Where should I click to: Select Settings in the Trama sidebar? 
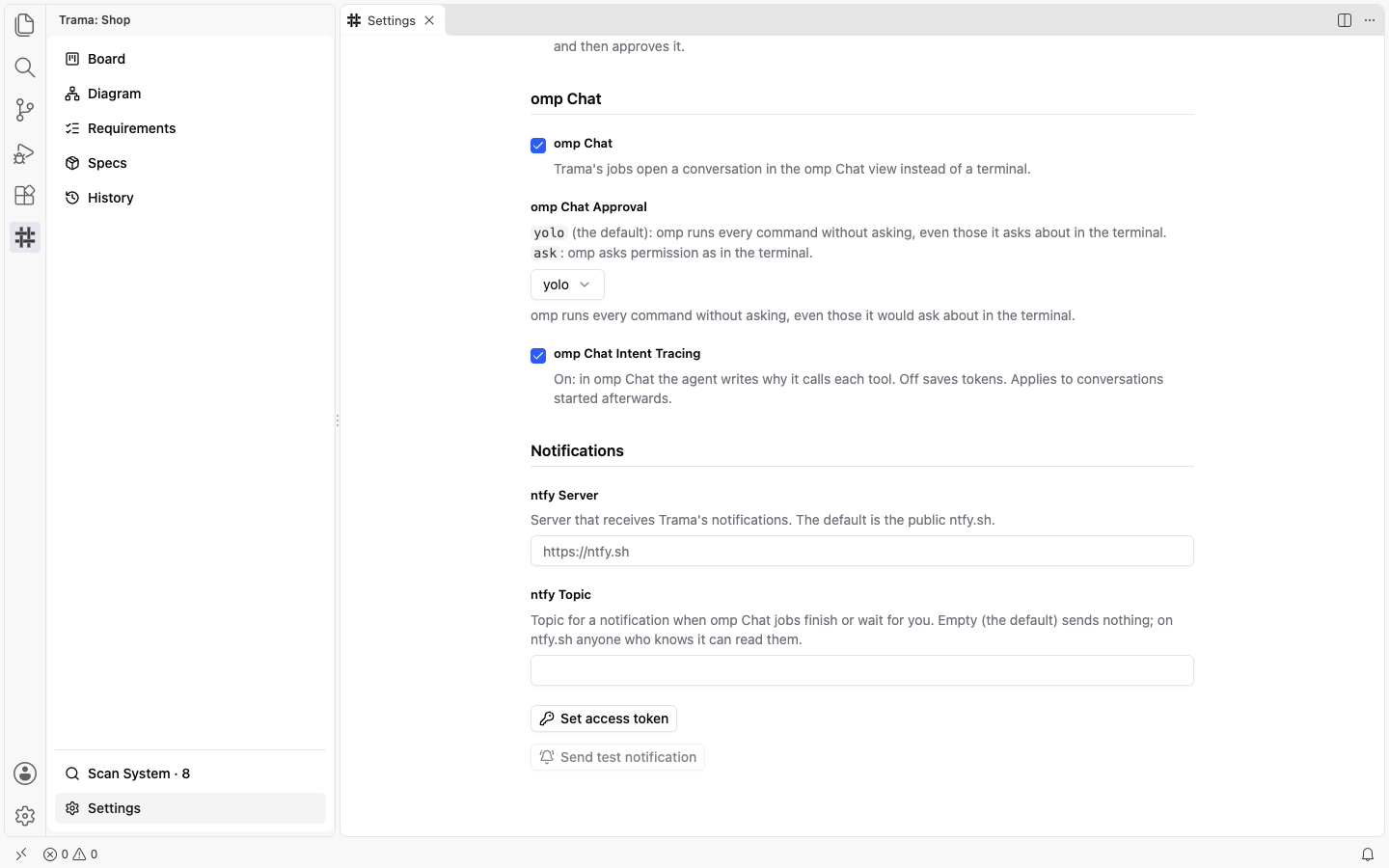click(190, 808)
